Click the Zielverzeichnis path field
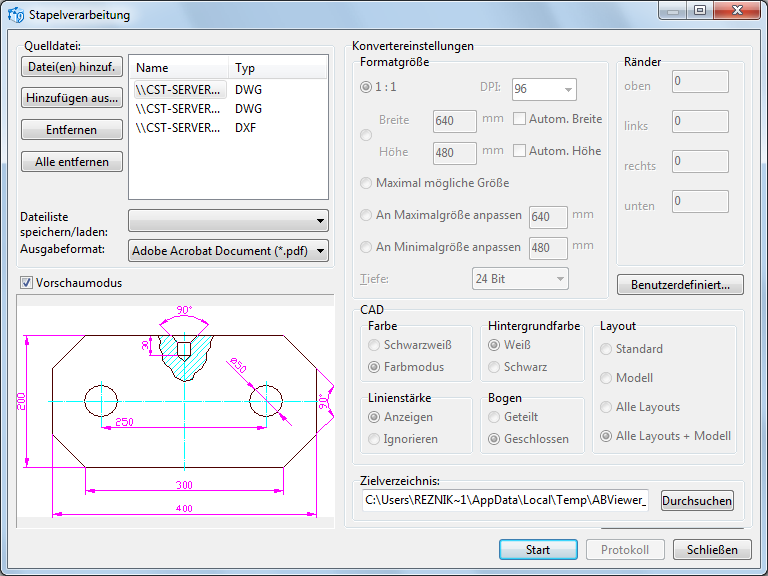Image resolution: width=768 pixels, height=576 pixels. click(505, 500)
